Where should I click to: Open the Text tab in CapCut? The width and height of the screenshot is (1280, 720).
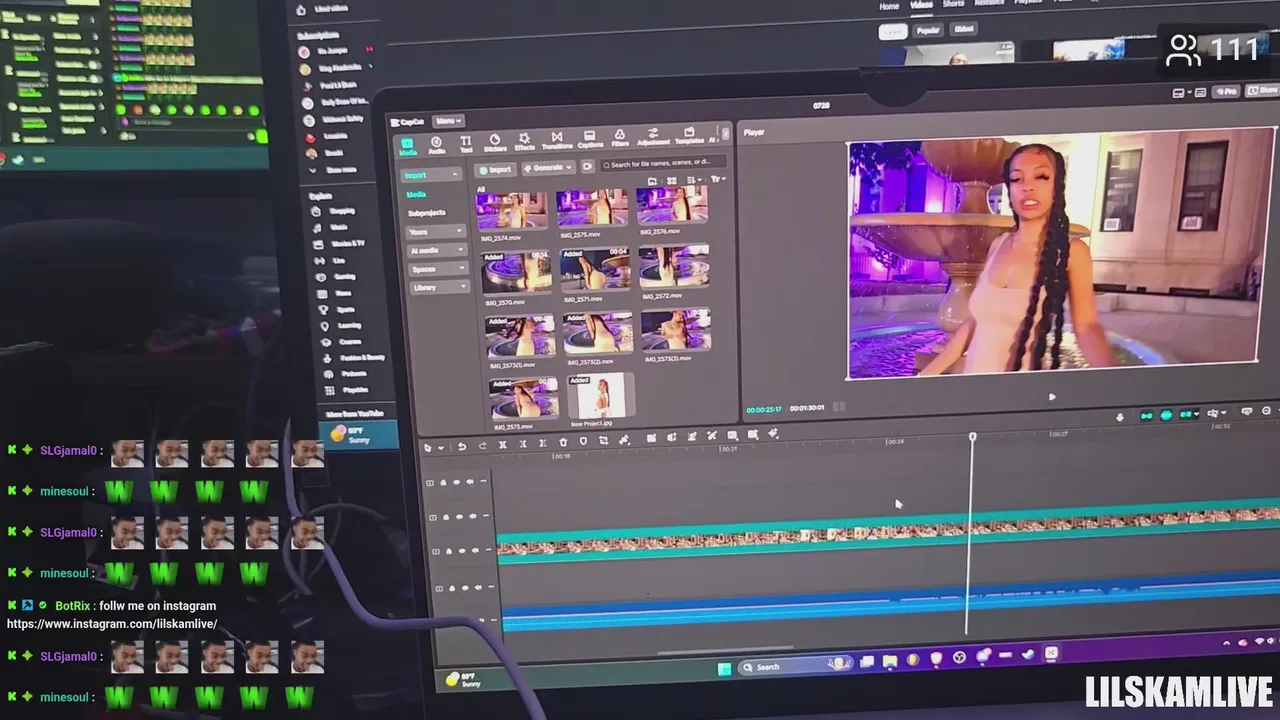[466, 145]
